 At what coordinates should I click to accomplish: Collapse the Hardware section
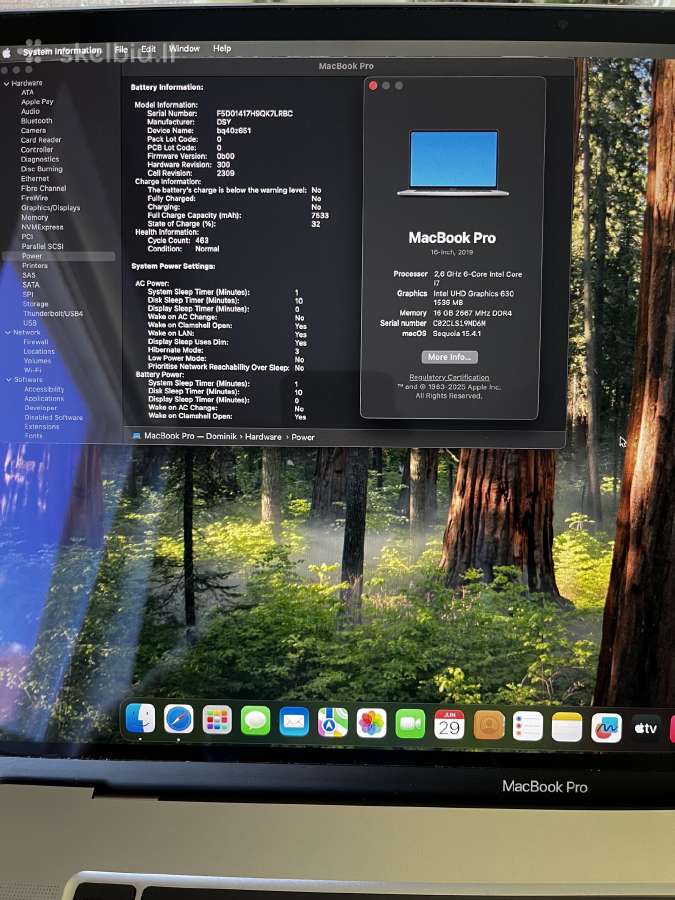click(x=6, y=84)
